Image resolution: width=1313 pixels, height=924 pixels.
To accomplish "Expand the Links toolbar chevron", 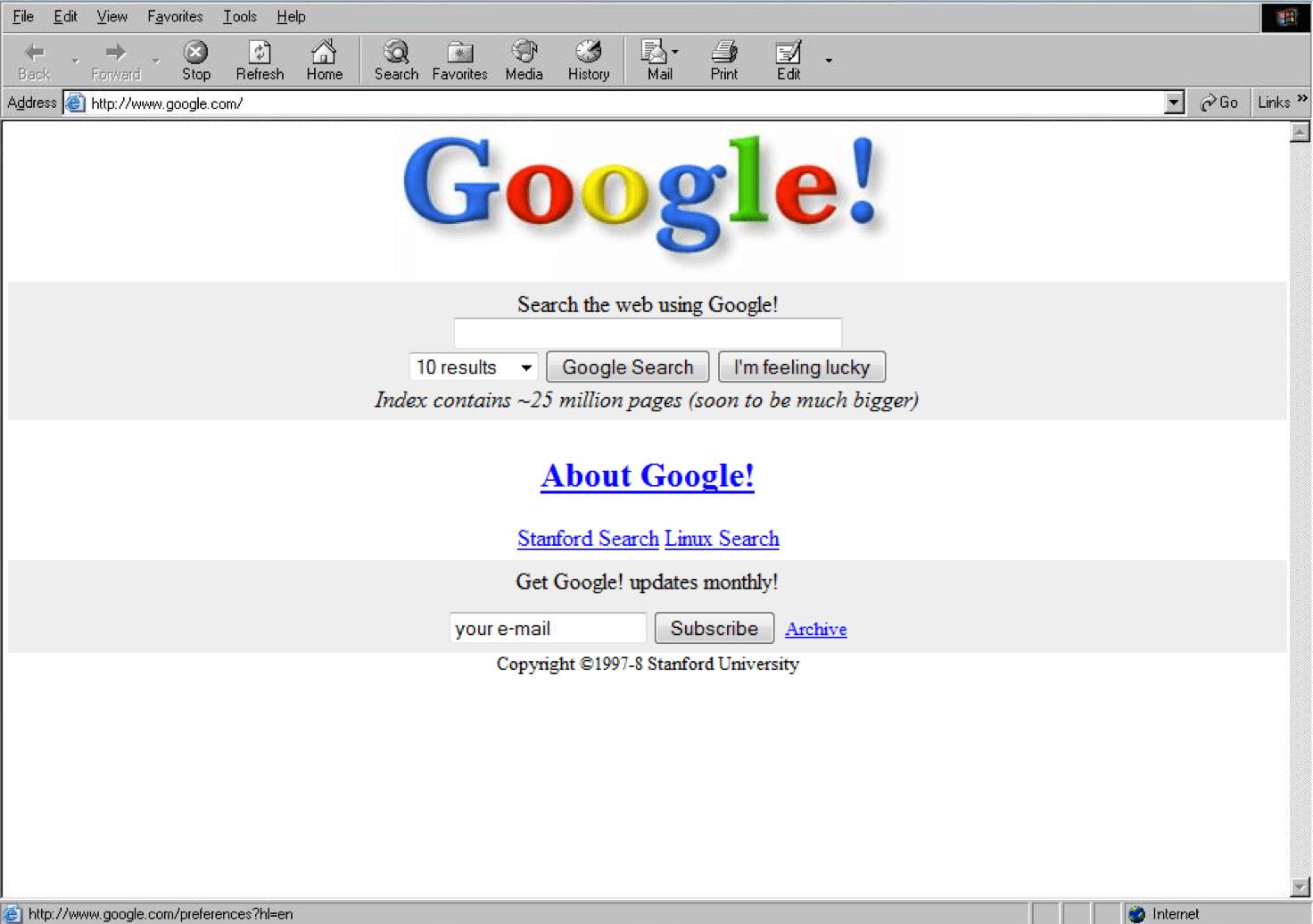I will click(1302, 99).
